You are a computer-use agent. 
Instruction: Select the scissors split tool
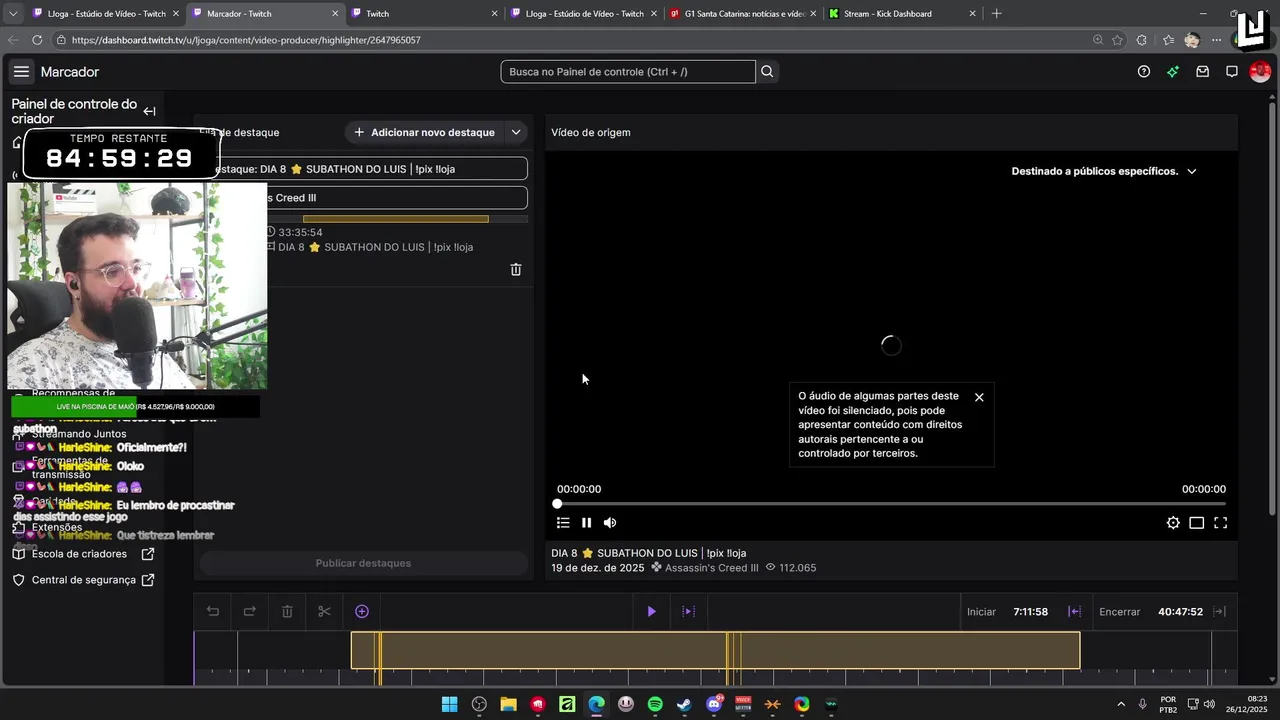(x=324, y=611)
